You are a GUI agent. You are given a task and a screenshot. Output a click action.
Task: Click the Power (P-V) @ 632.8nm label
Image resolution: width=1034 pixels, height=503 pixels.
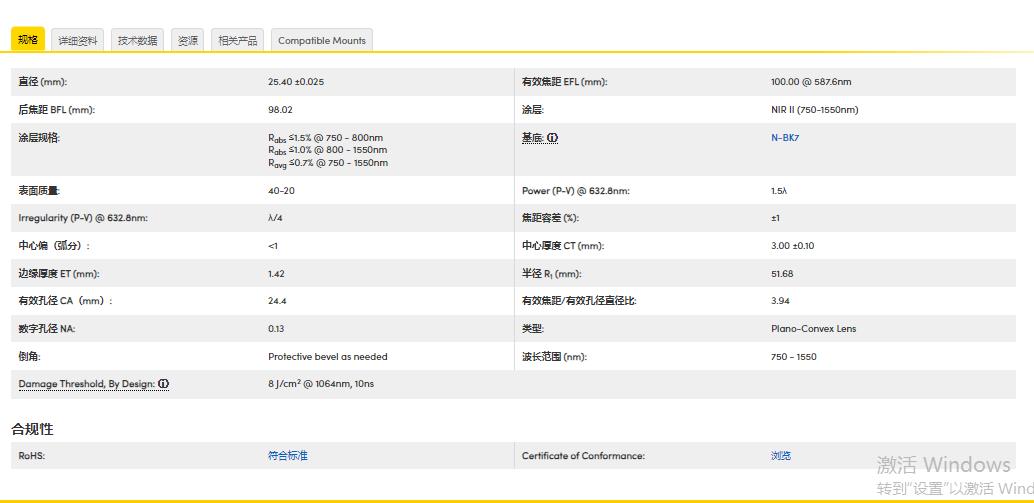coord(576,191)
